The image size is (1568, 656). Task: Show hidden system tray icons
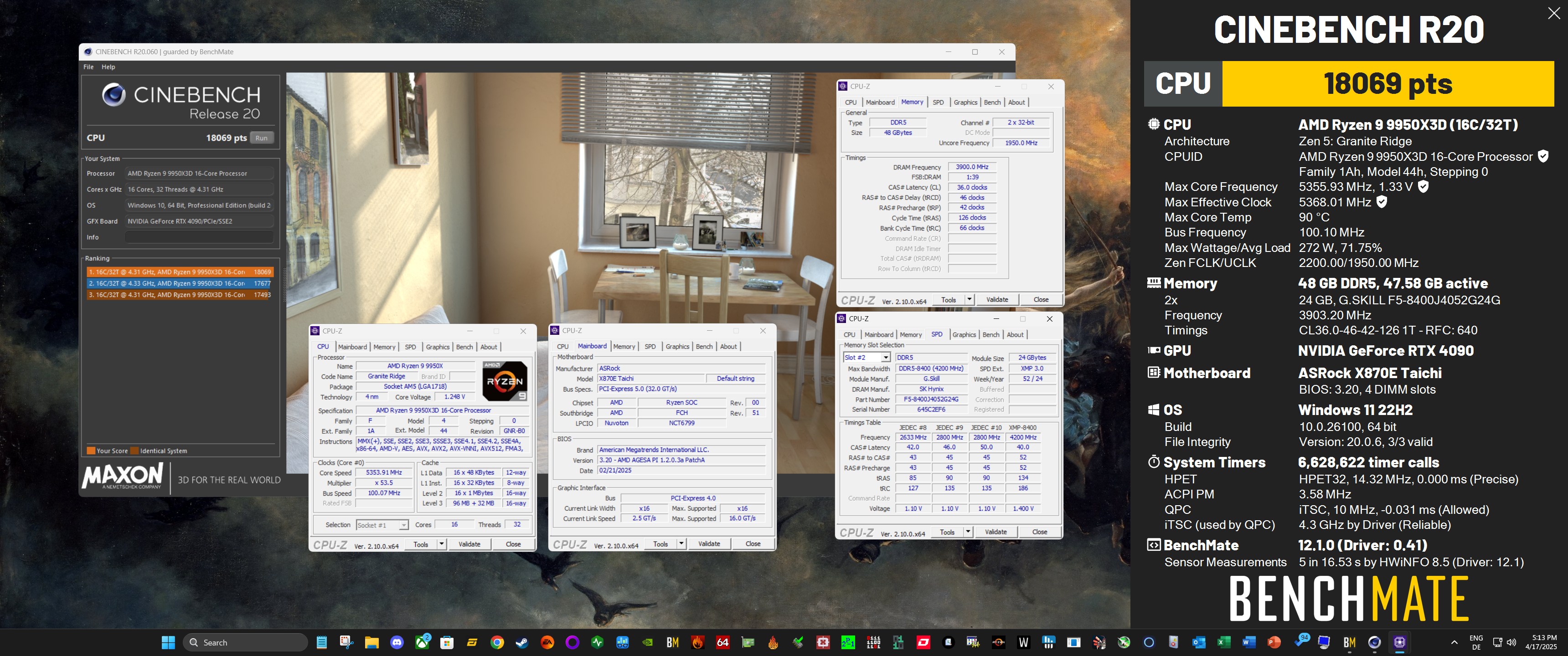point(1454,642)
